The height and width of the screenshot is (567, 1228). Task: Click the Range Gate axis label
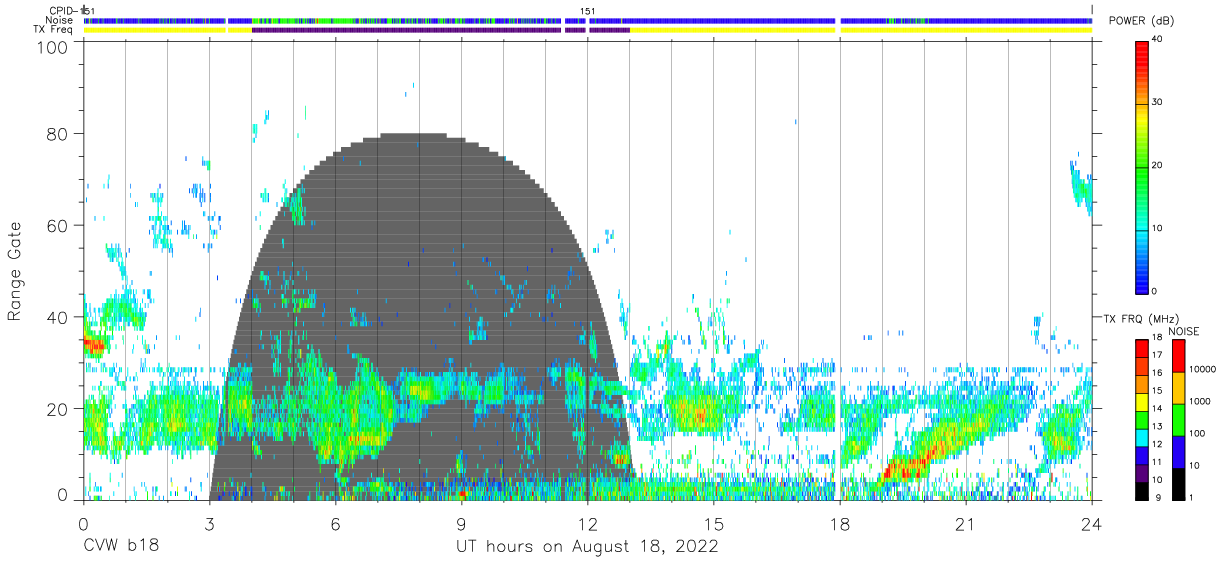[x=15, y=271]
